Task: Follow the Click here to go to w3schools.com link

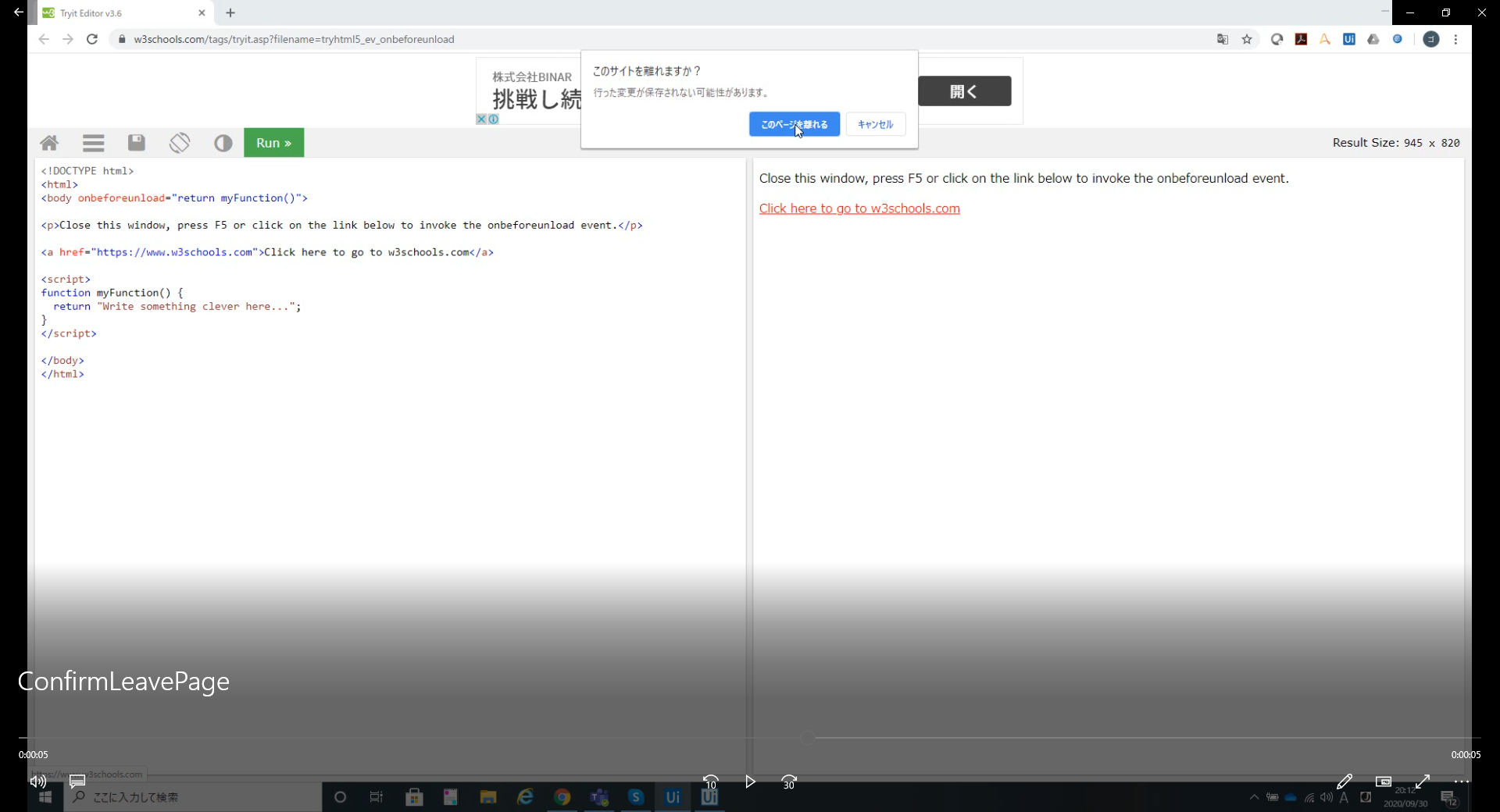Action: pos(859,208)
